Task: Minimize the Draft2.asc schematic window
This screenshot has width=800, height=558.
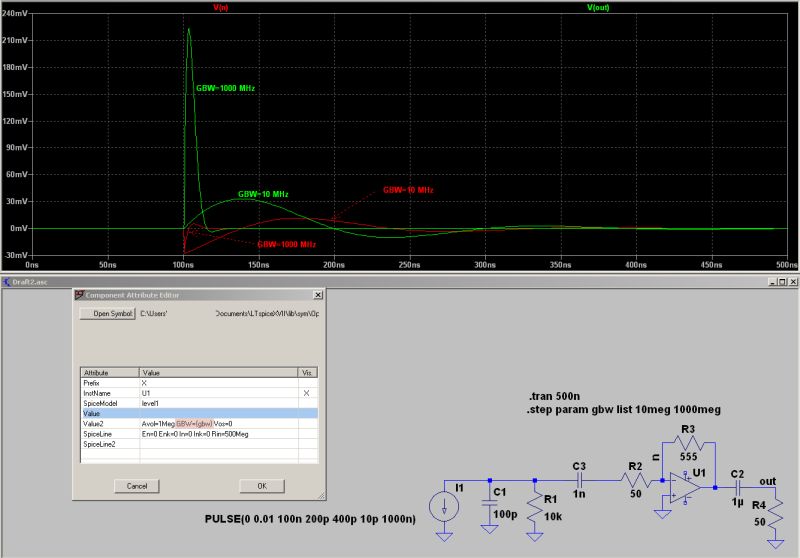Action: pyautogui.click(x=773, y=282)
